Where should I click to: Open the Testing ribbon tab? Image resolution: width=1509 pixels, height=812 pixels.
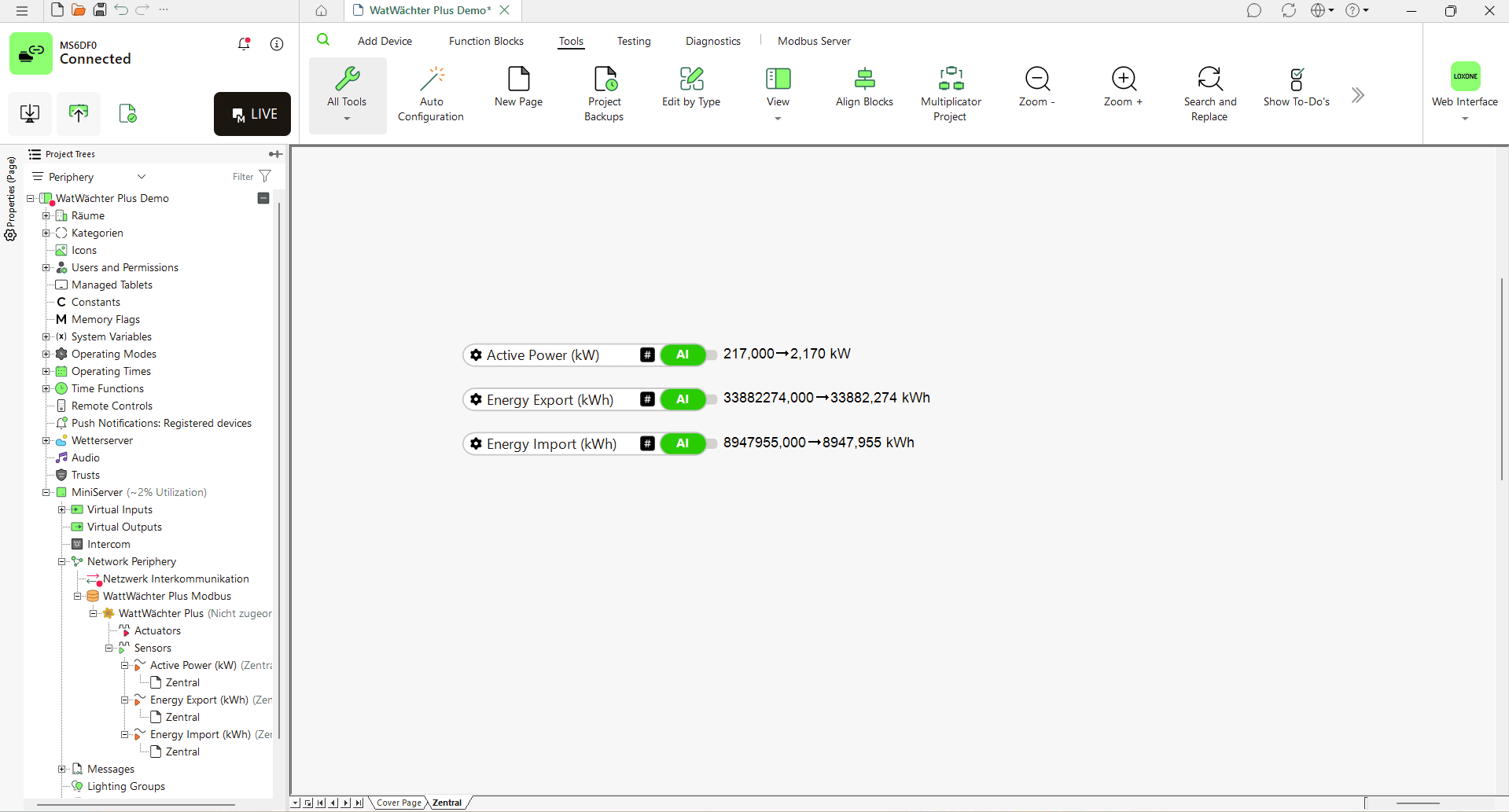tap(634, 41)
